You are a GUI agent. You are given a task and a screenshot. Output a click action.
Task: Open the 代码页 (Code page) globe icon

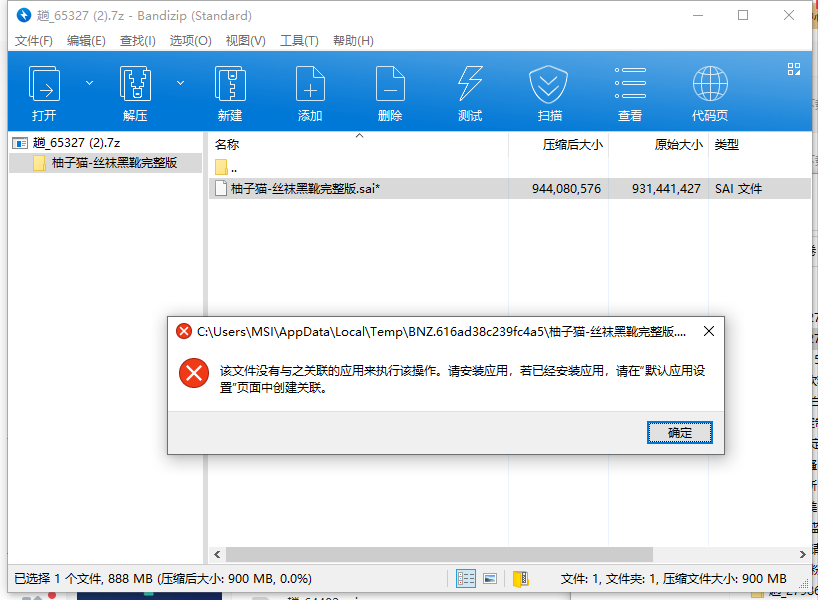pos(710,85)
